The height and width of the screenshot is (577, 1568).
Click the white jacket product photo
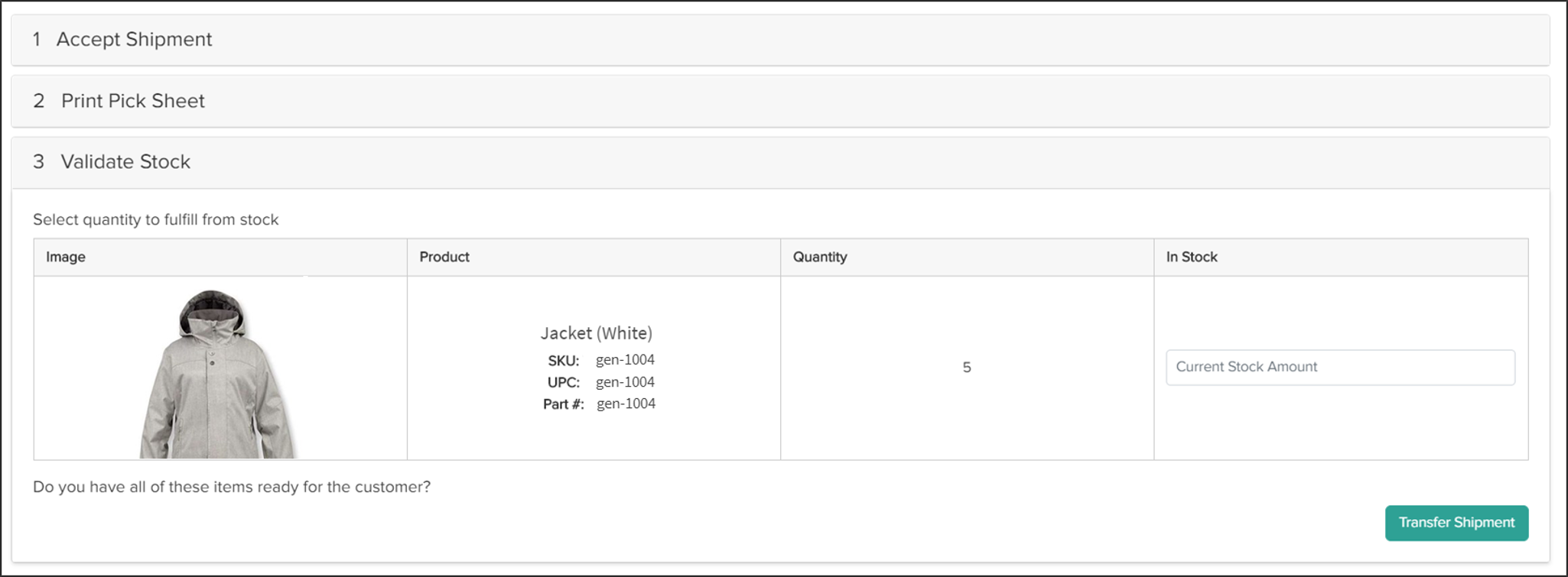[216, 374]
